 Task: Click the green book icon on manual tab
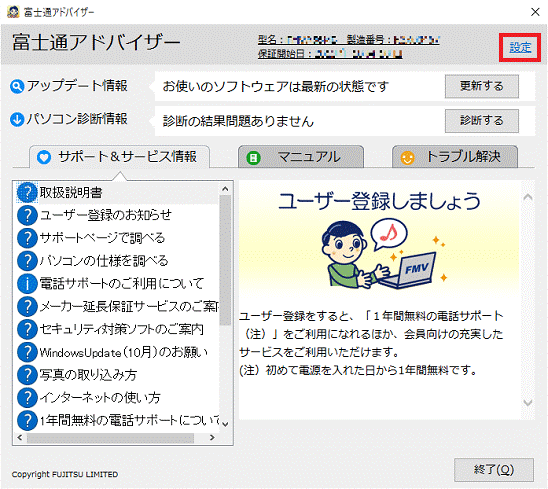click(x=253, y=158)
